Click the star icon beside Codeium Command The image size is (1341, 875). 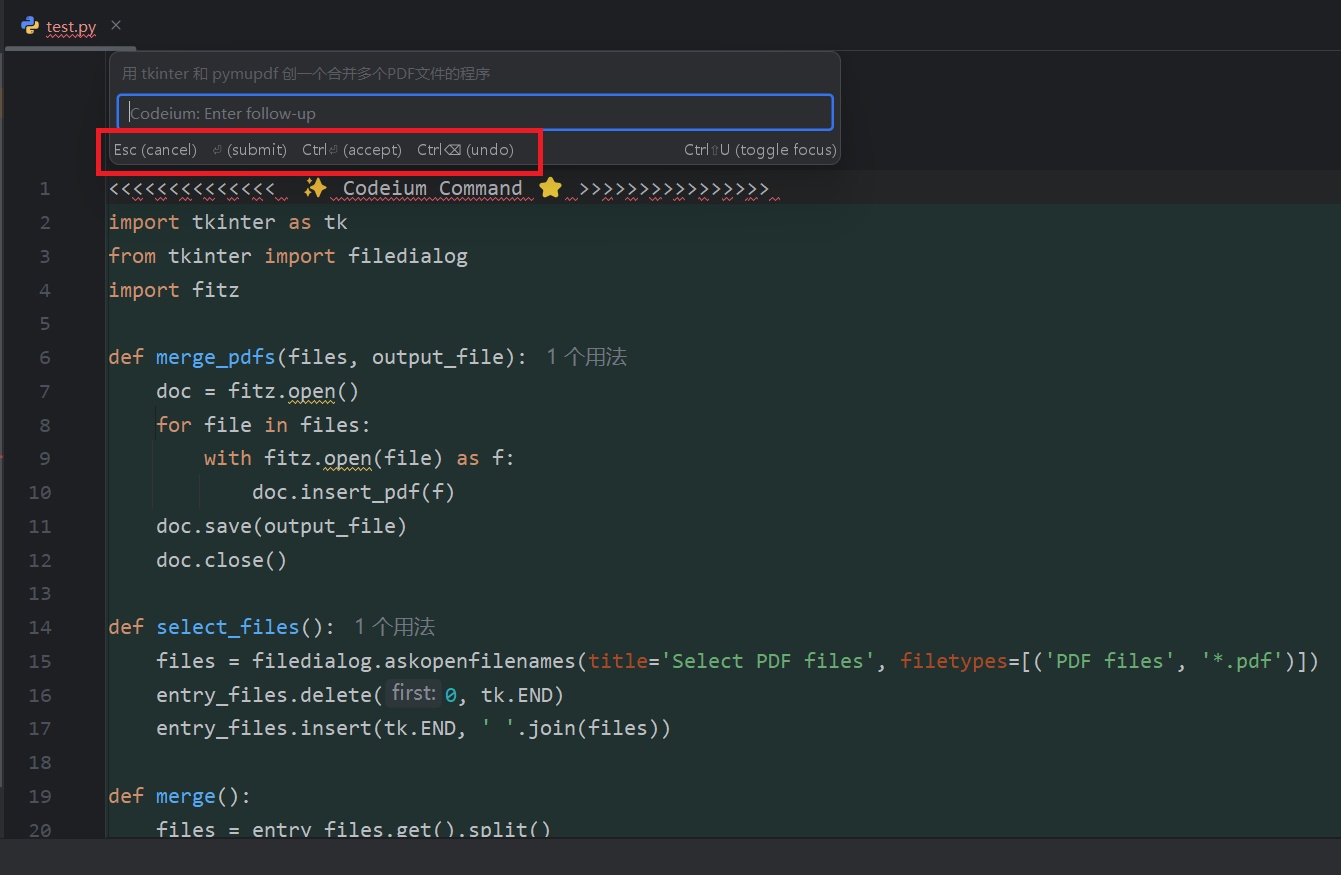(x=551, y=187)
